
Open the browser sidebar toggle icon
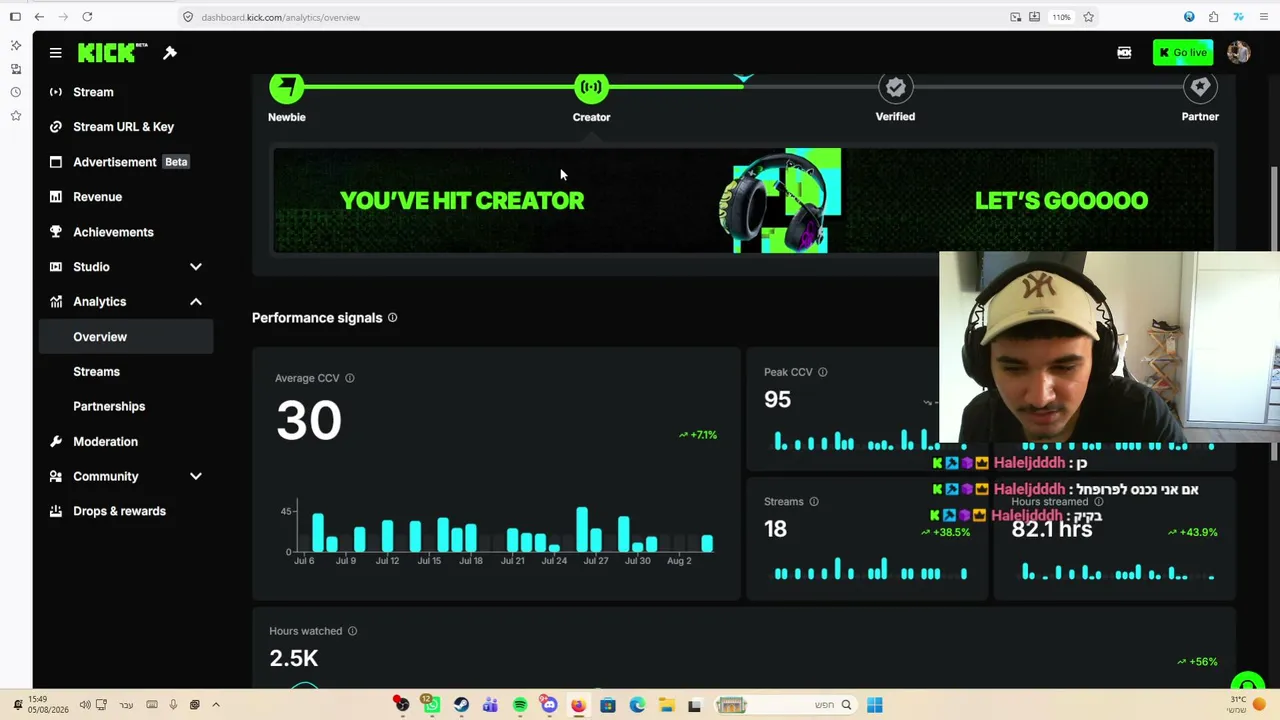15,17
